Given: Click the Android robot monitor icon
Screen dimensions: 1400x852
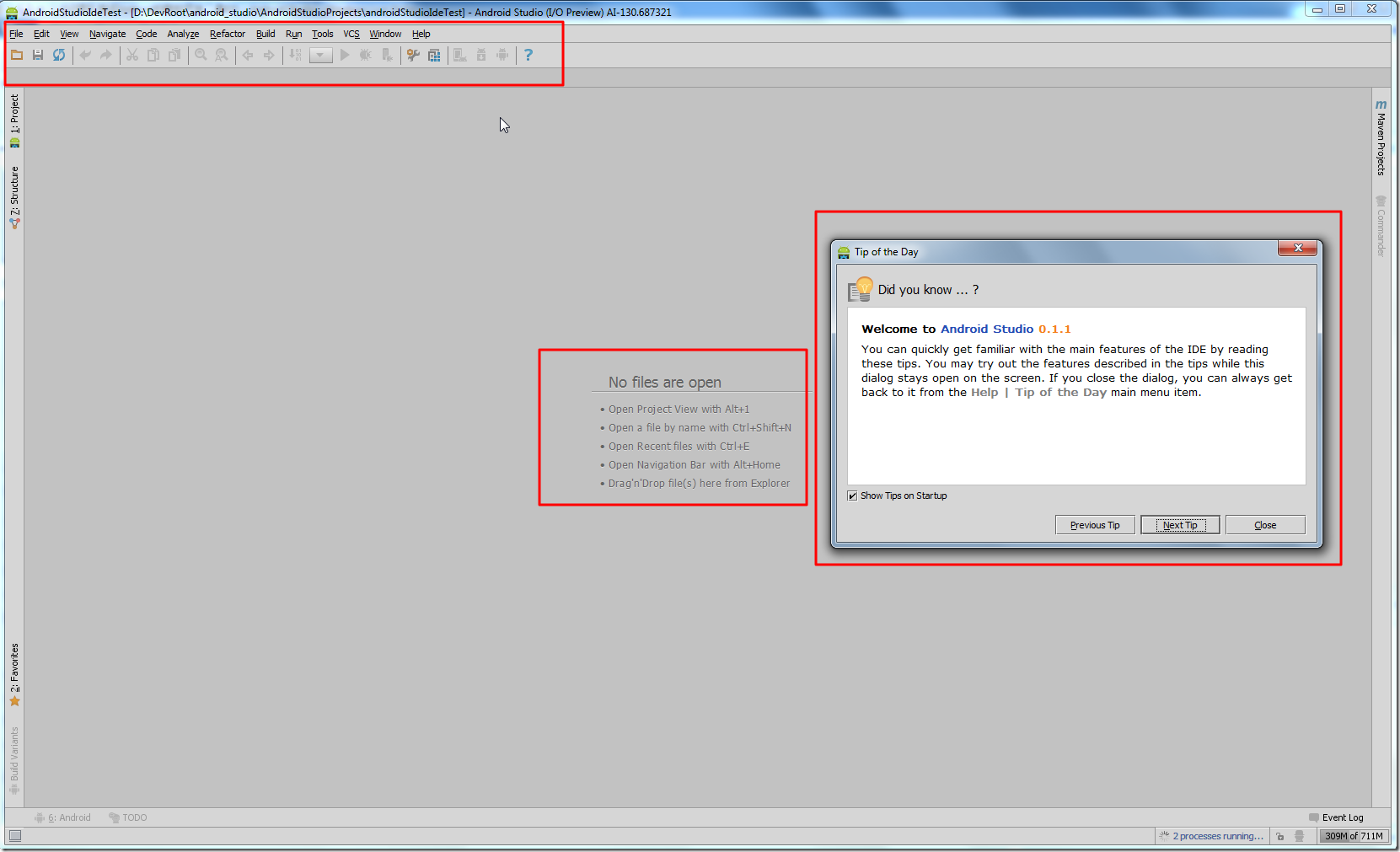Looking at the screenshot, I should pyautogui.click(x=502, y=55).
